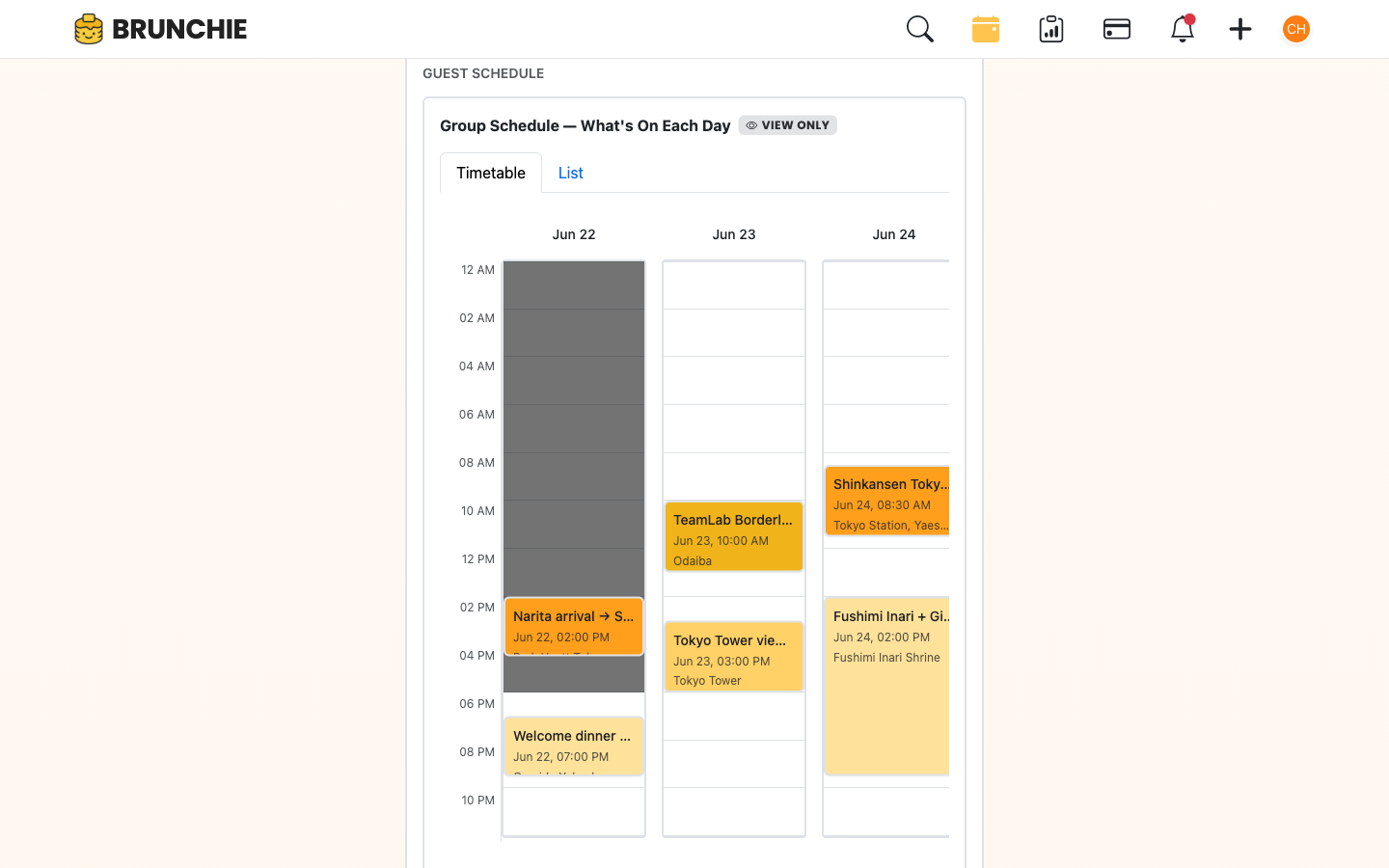Open the reports clipboard chart icon
This screenshot has width=1389, height=868.
1051,29
